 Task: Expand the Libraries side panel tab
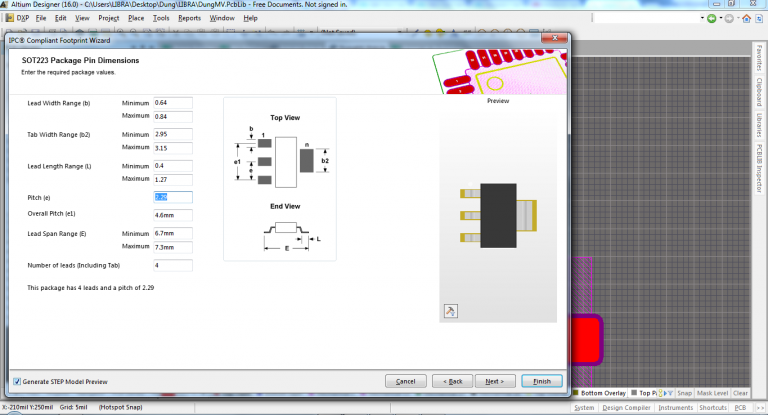click(759, 125)
